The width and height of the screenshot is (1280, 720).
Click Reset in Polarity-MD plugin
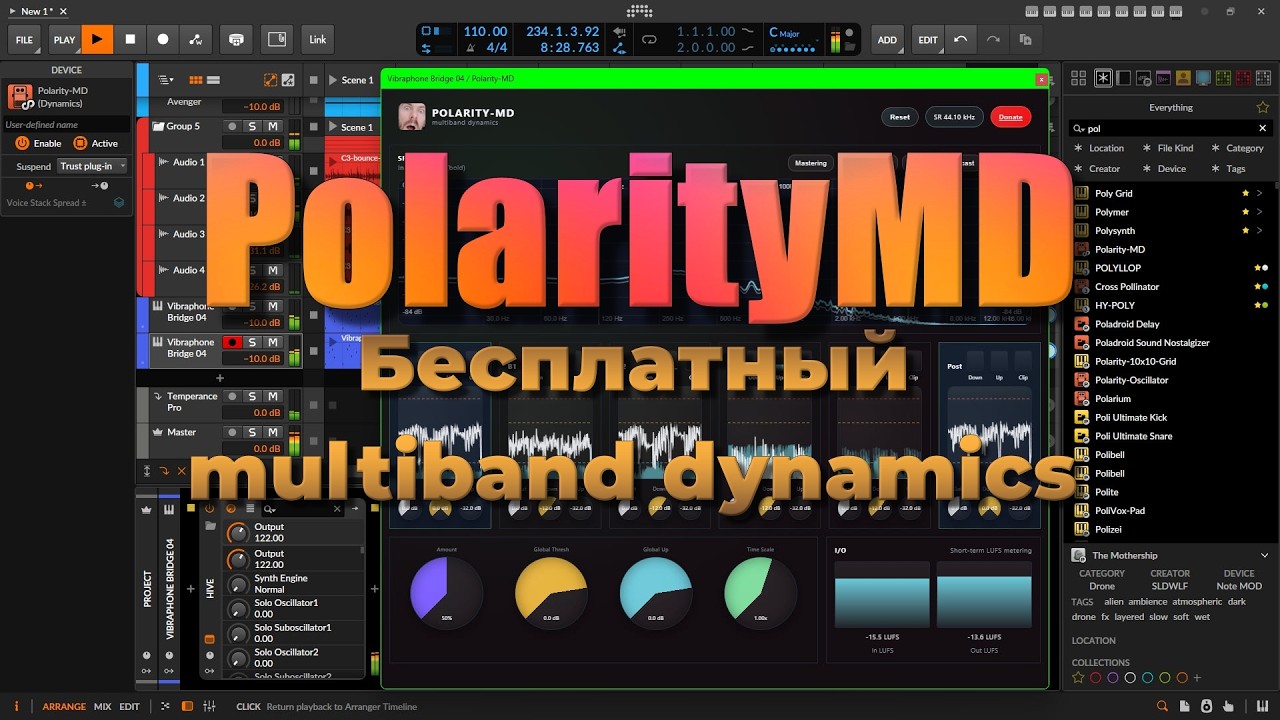coord(900,117)
